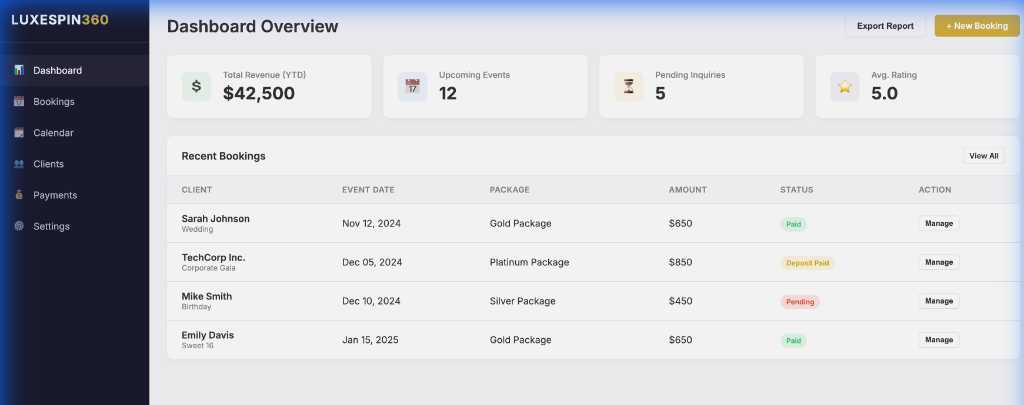Click the Dec 05, 2024 event date
Image resolution: width=1024 pixels, height=405 pixels.
[x=372, y=262]
